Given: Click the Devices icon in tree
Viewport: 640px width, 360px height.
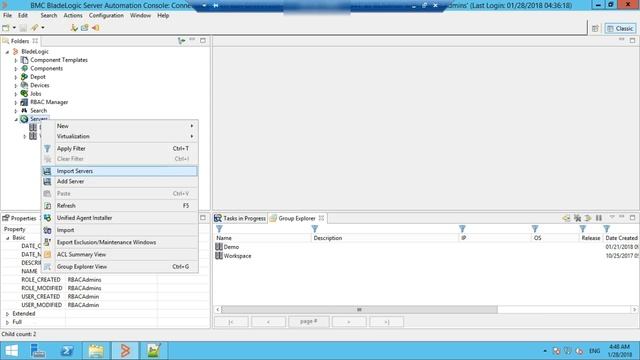Looking at the screenshot, I should (x=24, y=85).
